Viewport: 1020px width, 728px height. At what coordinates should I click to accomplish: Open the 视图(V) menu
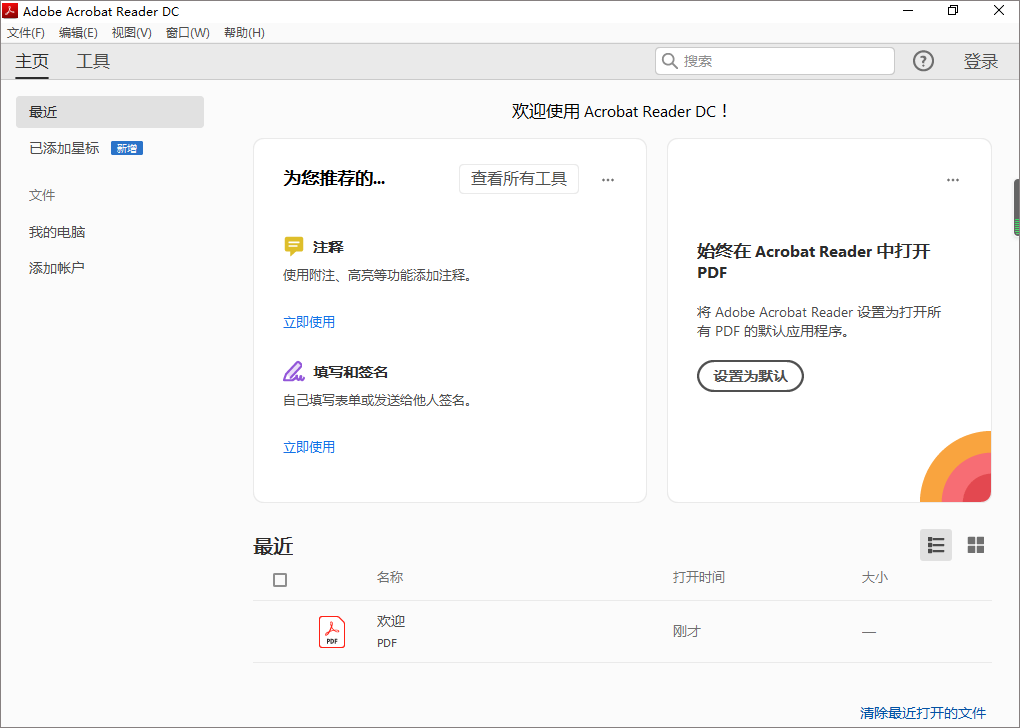tap(131, 33)
